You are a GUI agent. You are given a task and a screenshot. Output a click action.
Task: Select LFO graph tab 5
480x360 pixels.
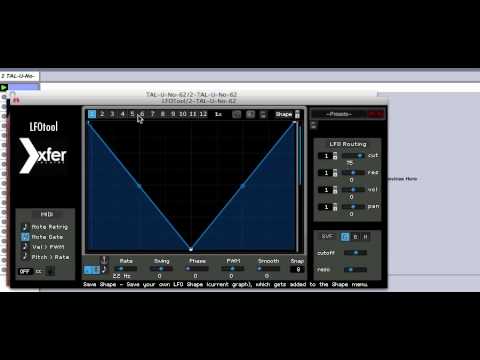[132, 114]
